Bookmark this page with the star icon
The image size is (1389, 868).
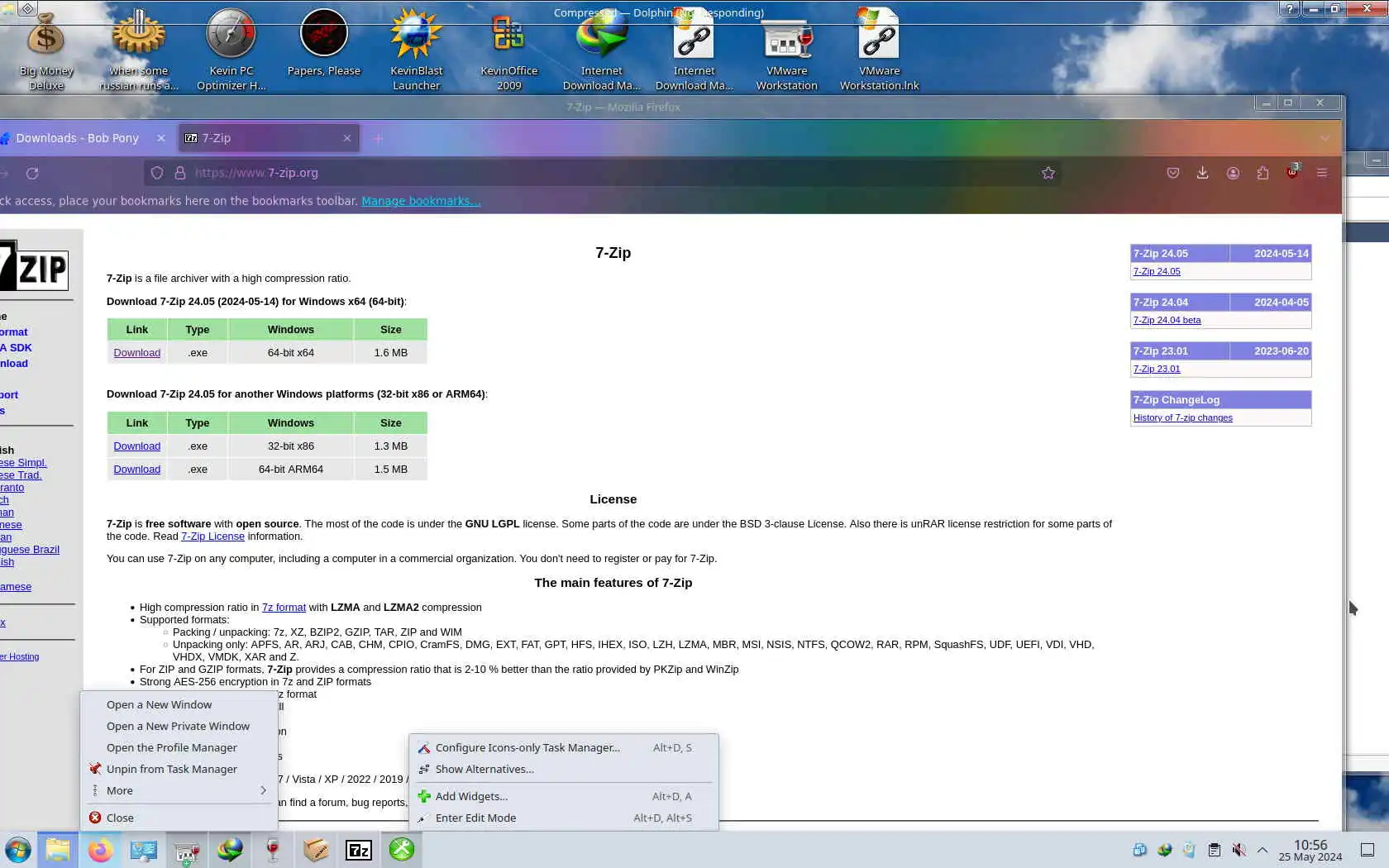1048,173
